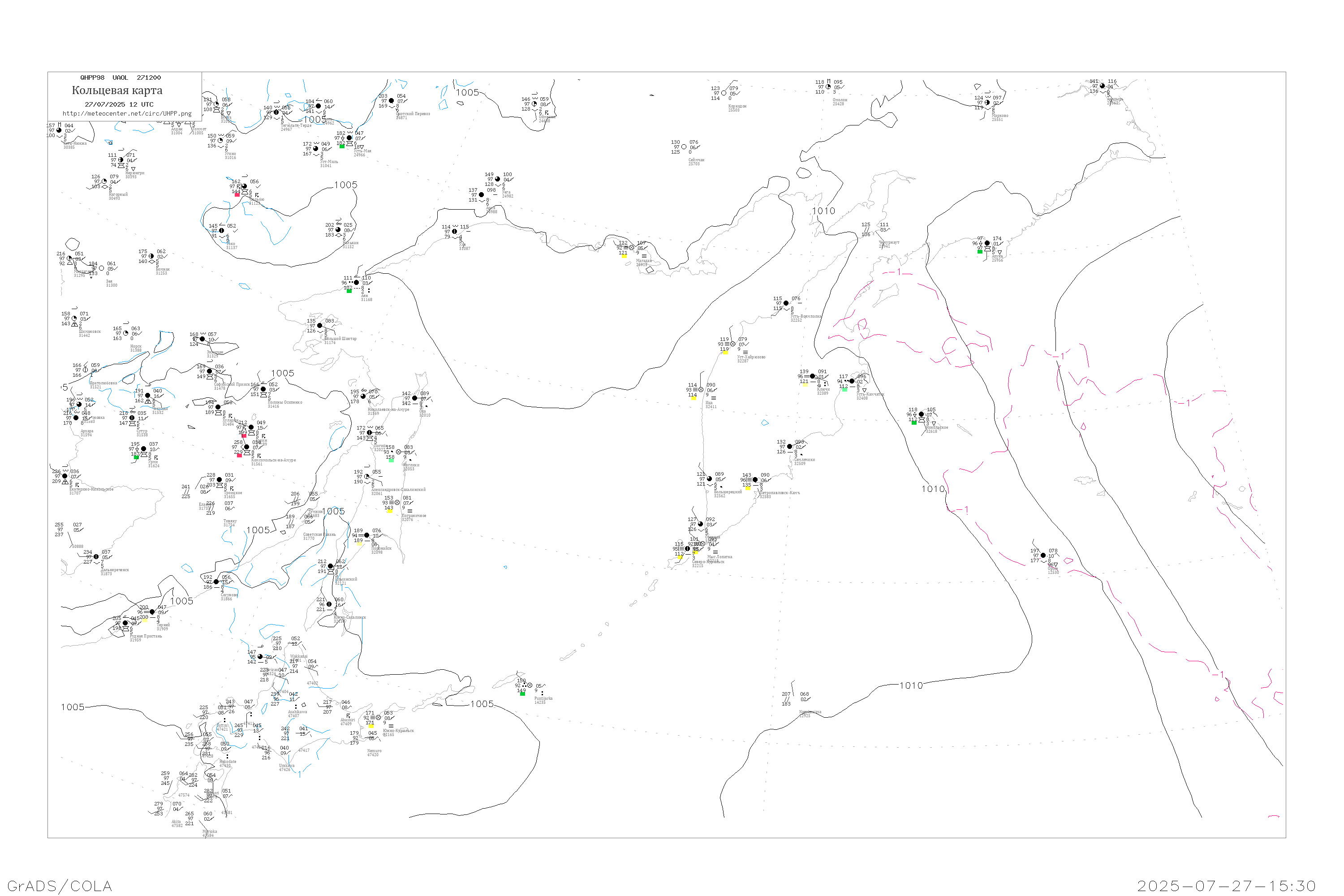Click the green marker at Апука station
This screenshot has width=1344, height=896.
tap(979, 251)
